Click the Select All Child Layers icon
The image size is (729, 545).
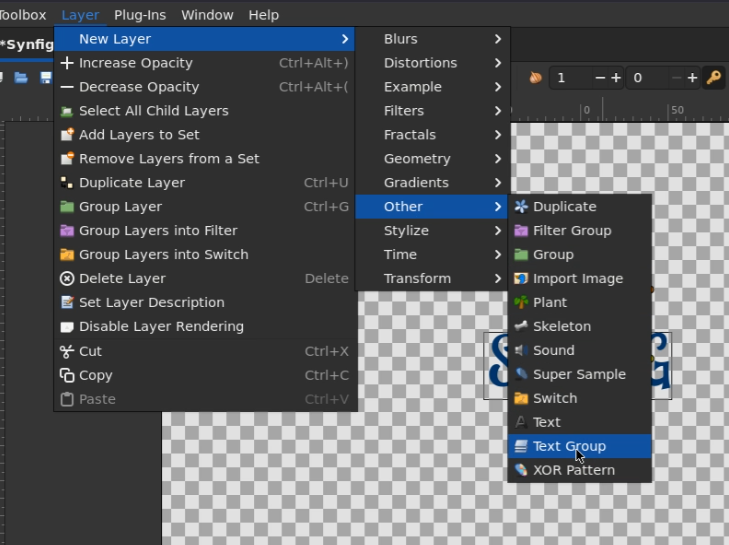click(x=67, y=111)
